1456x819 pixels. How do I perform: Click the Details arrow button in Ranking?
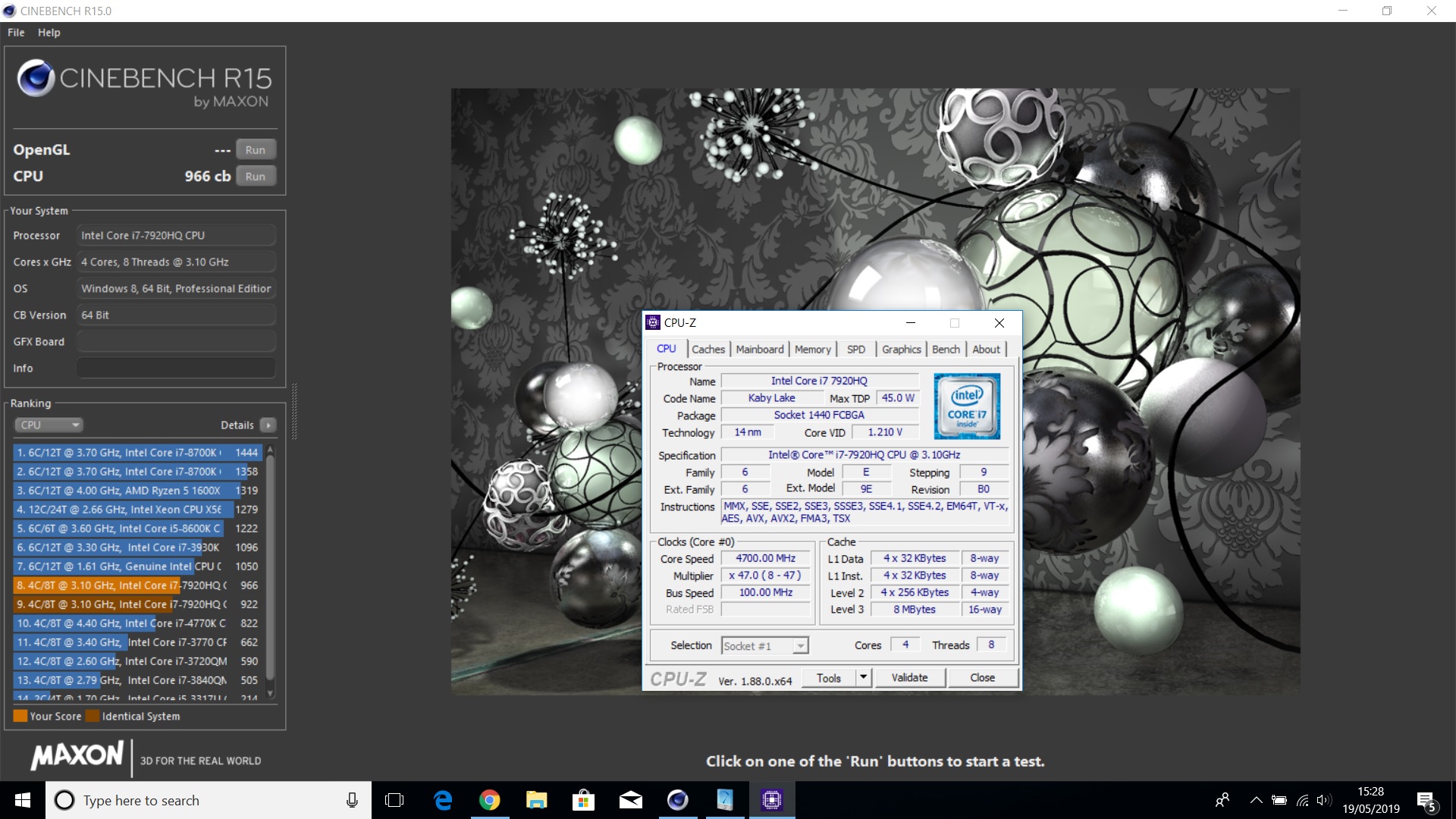pos(268,425)
